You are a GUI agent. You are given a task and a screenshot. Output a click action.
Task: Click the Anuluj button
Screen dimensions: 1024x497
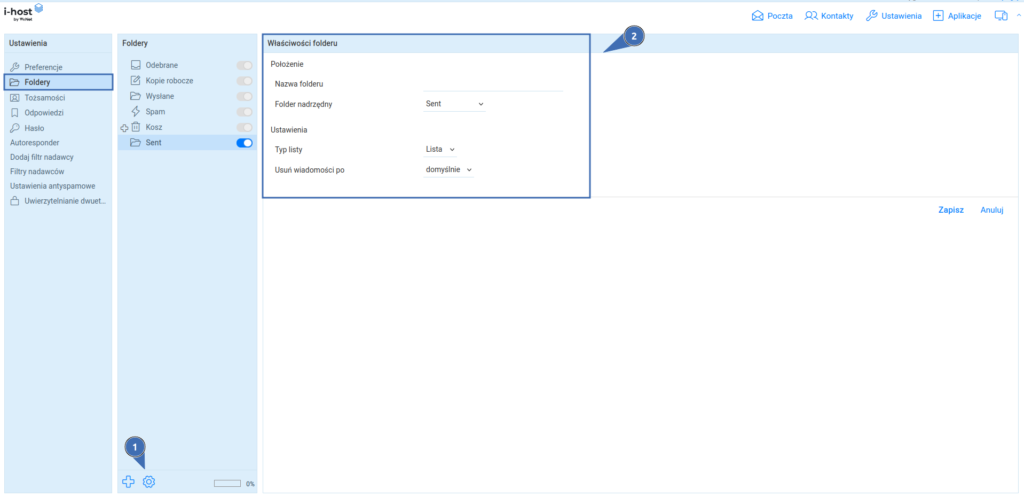tap(991, 210)
